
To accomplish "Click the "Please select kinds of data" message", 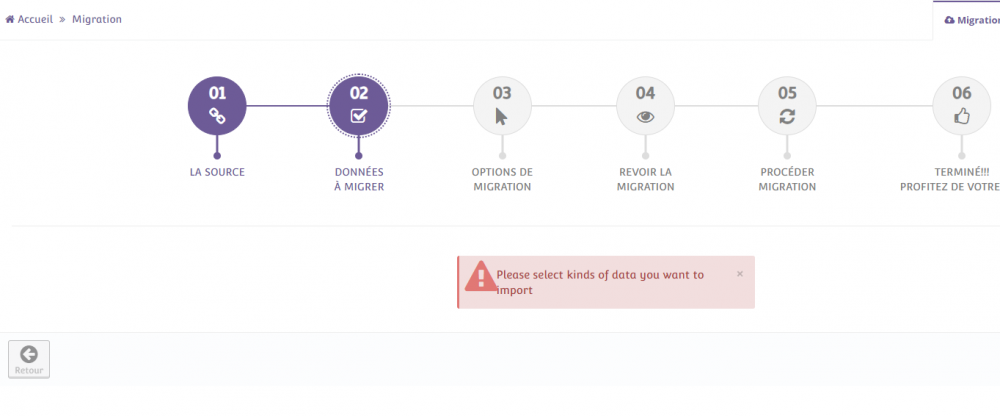I will 600,282.
